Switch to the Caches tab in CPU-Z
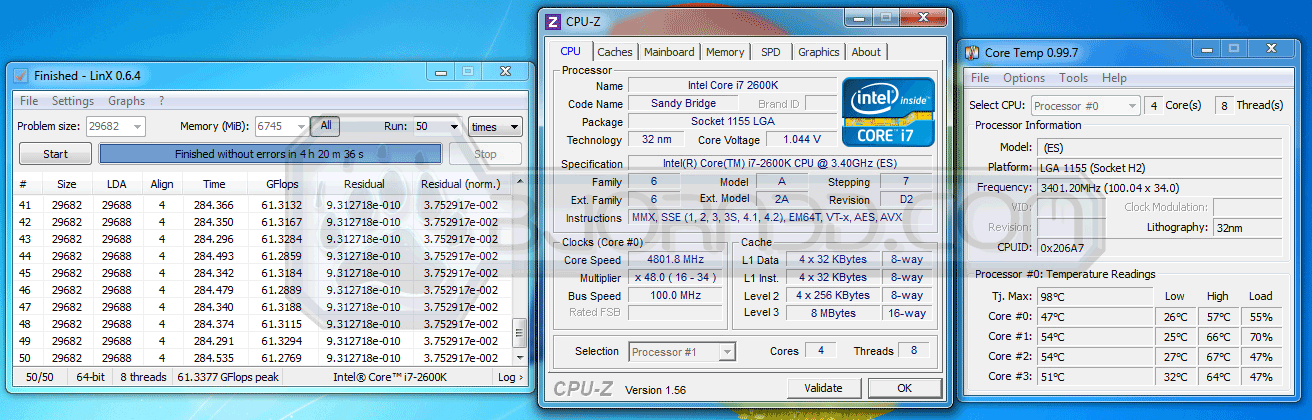This screenshot has height=420, width=1312. tap(615, 52)
